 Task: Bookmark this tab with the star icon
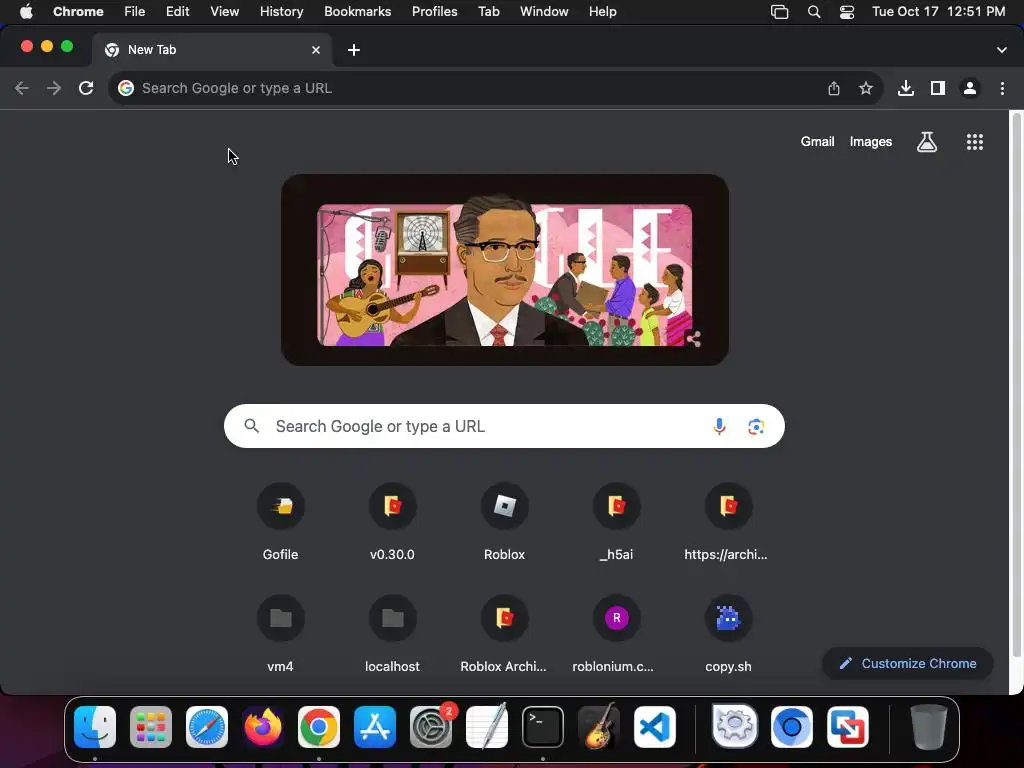(866, 88)
